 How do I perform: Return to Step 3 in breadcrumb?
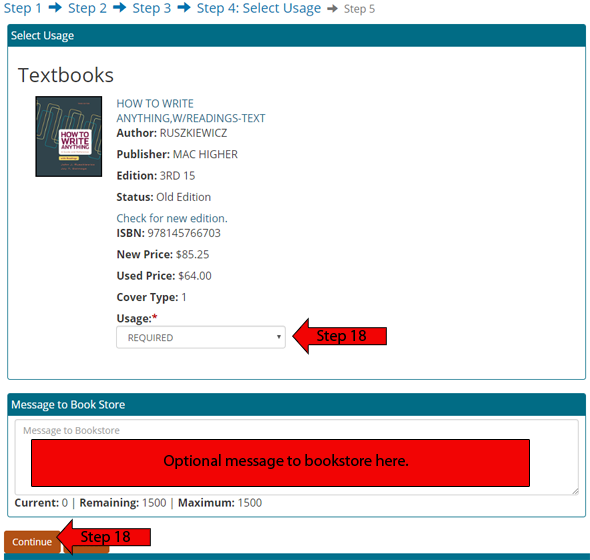[152, 8]
